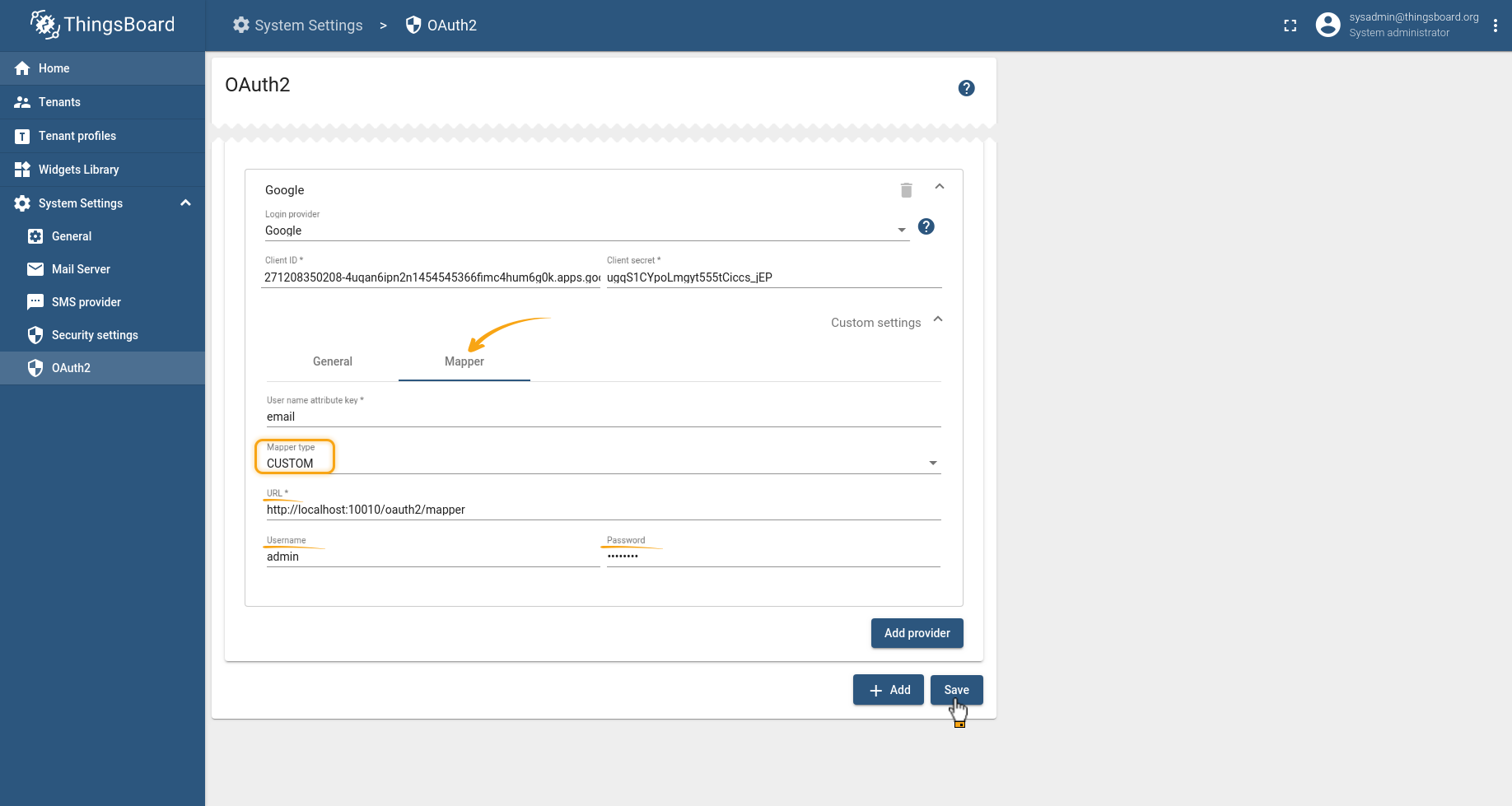Viewport: 1512px width, 806px height.
Task: Toggle fullscreen mode
Action: (x=1290, y=26)
